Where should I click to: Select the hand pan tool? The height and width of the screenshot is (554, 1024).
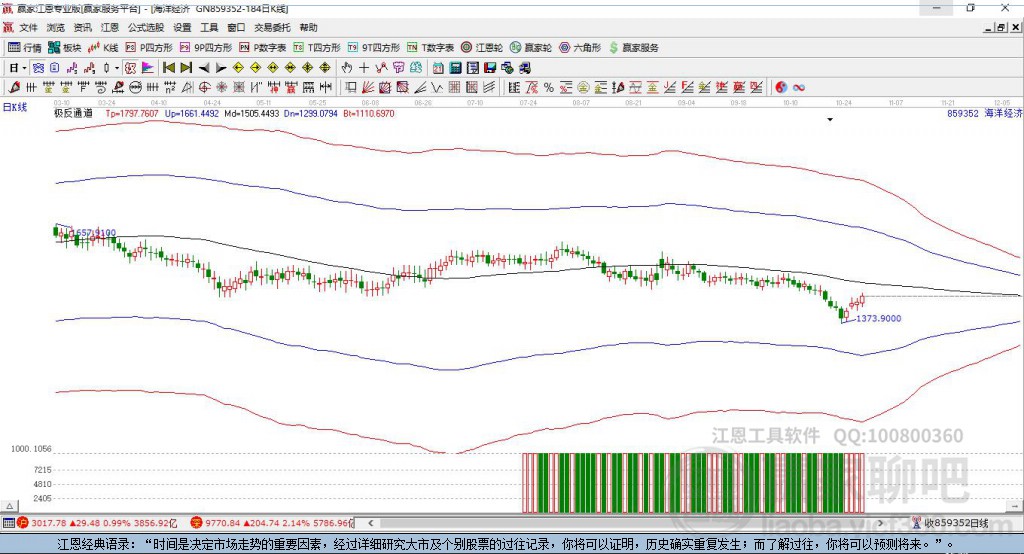pos(347,67)
